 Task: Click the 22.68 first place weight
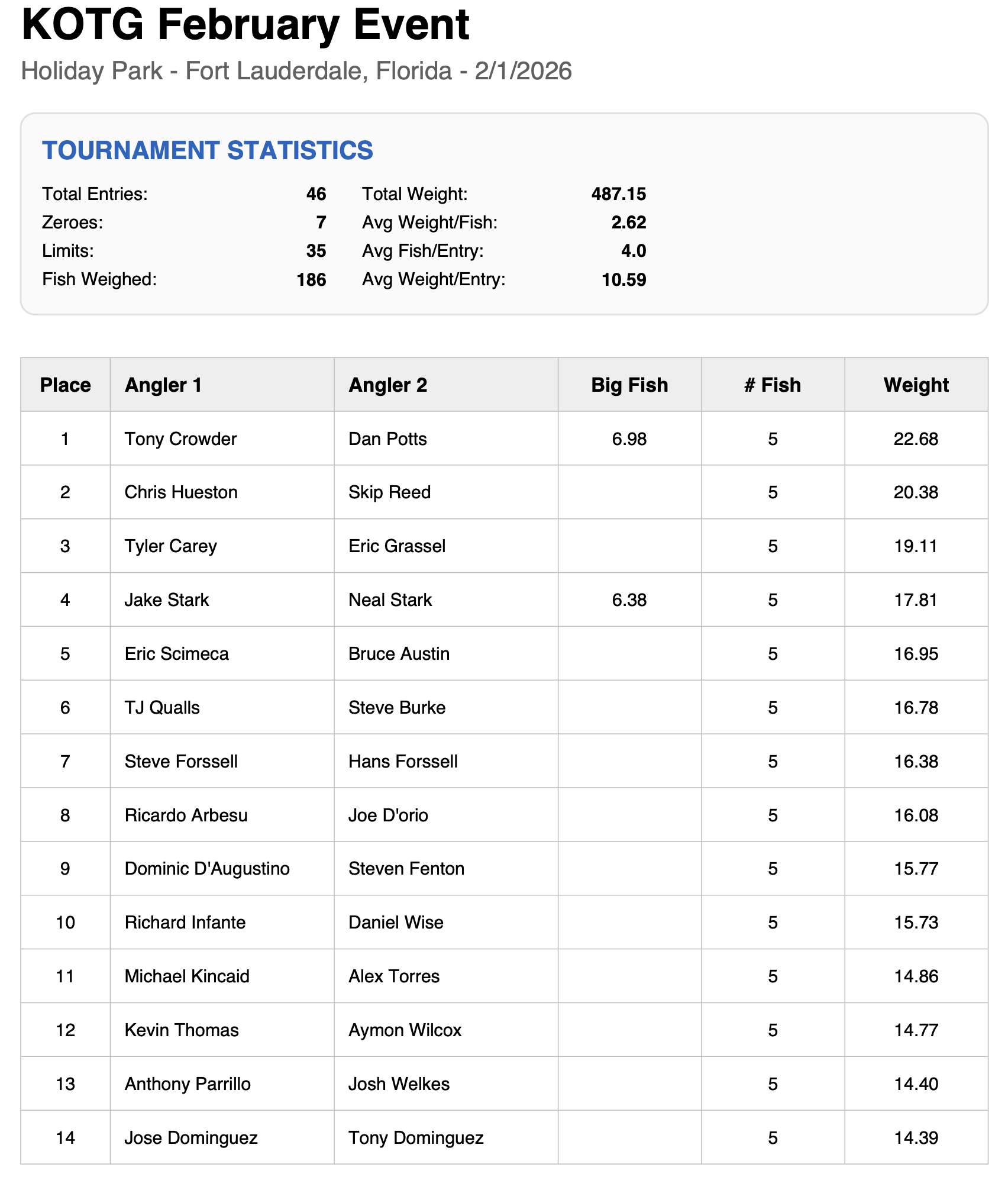pyautogui.click(x=916, y=439)
